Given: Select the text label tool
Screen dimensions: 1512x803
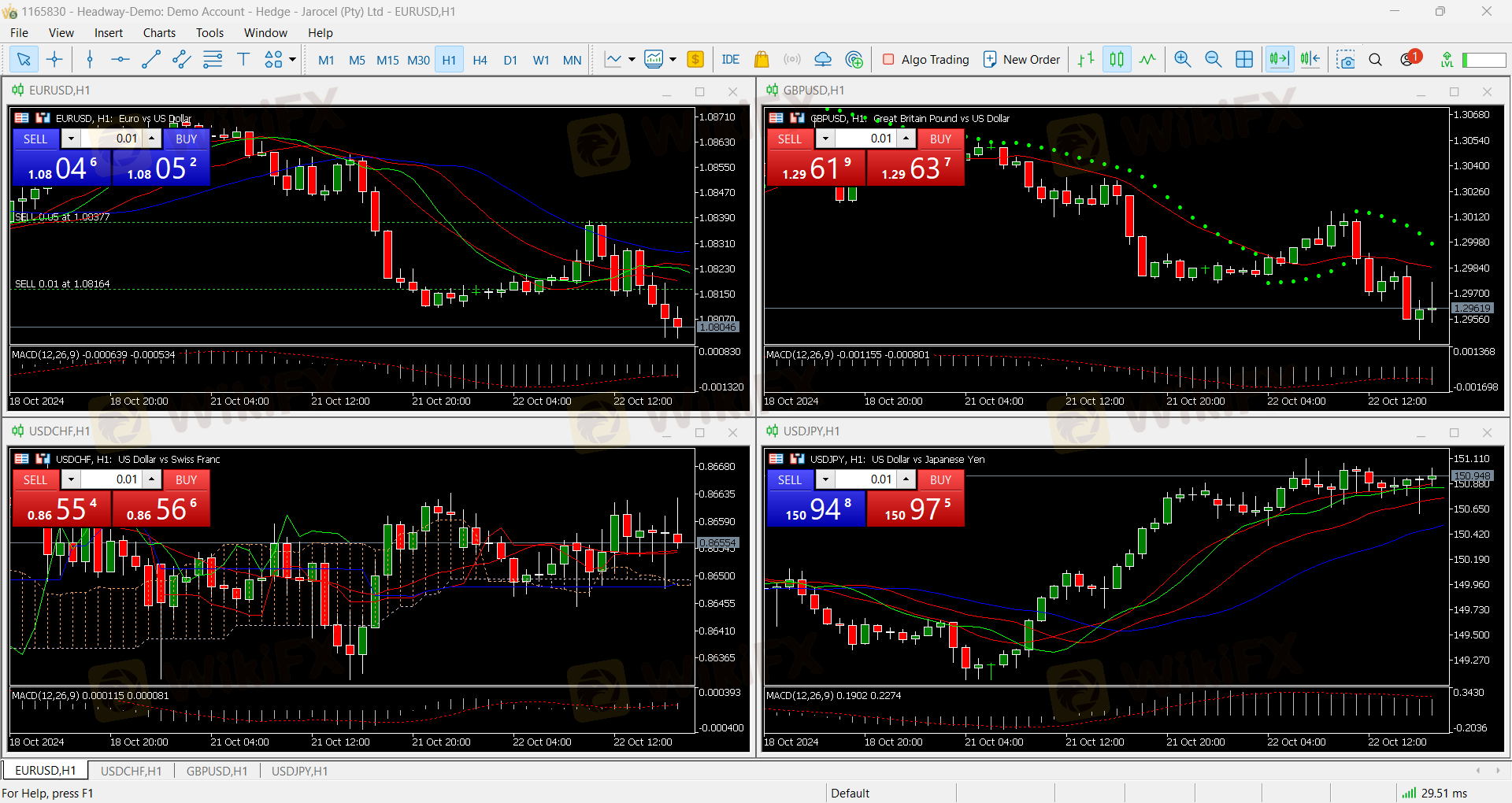Looking at the screenshot, I should coord(243,59).
